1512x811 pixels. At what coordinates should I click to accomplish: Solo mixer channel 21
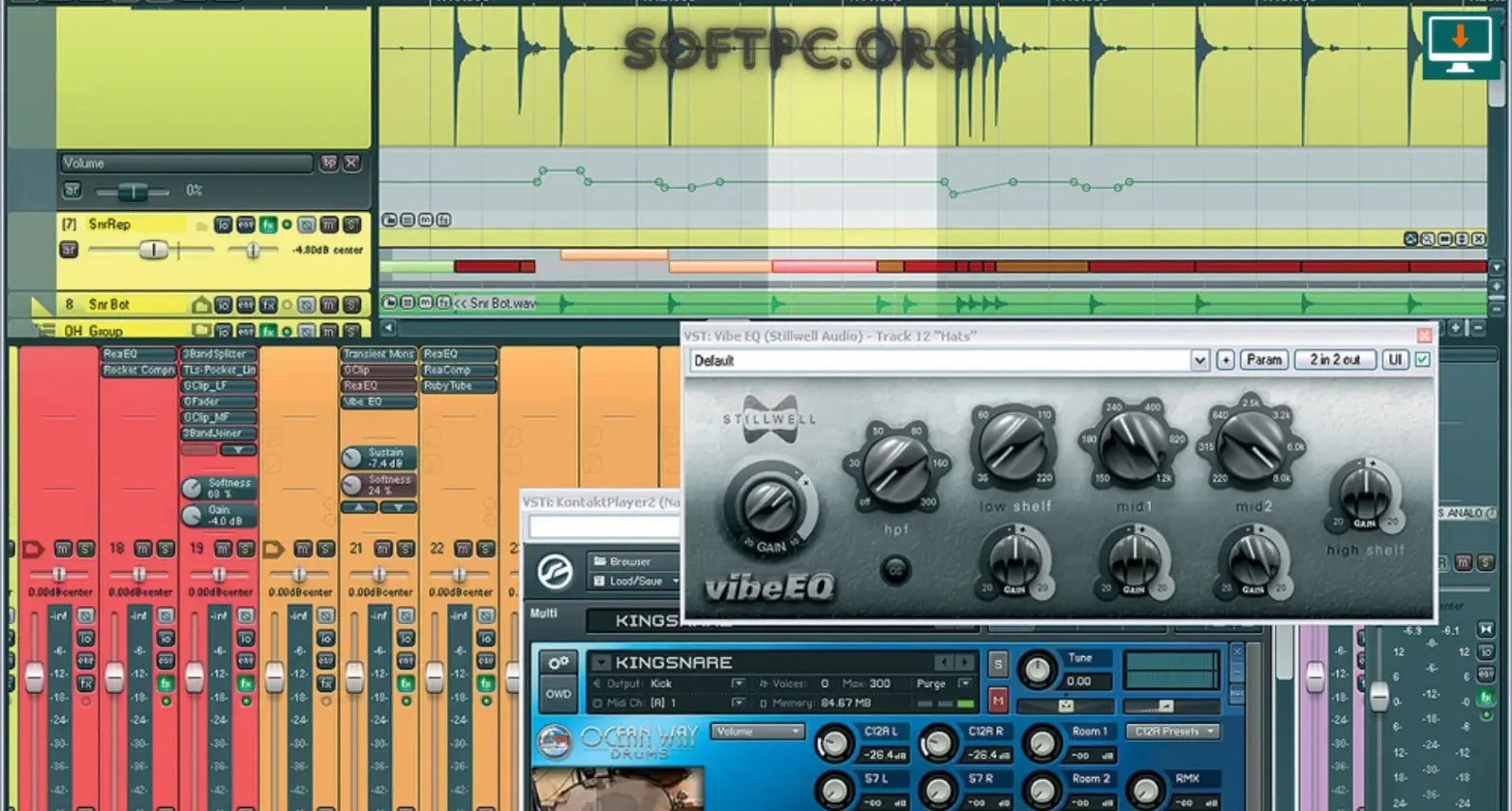[405, 548]
